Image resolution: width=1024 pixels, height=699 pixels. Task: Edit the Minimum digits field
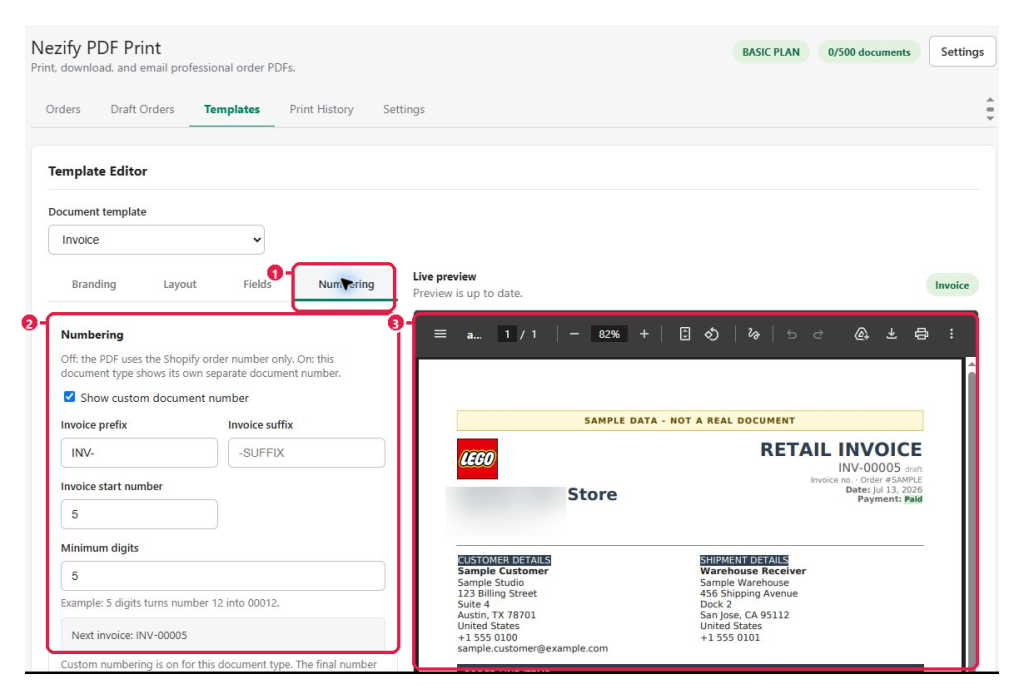[x=223, y=576]
